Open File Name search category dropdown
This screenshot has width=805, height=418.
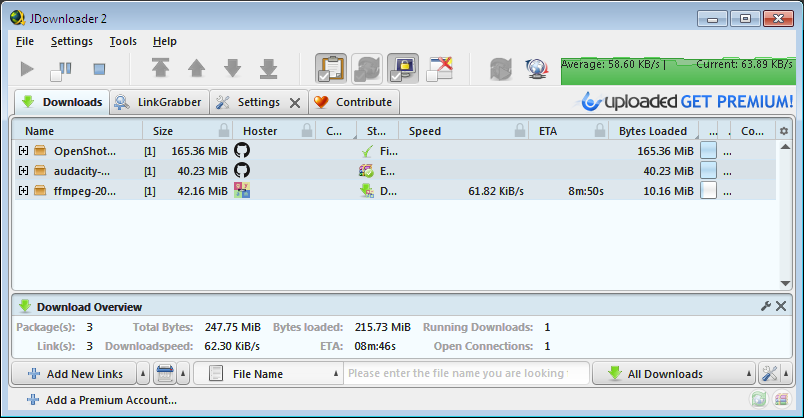269,374
